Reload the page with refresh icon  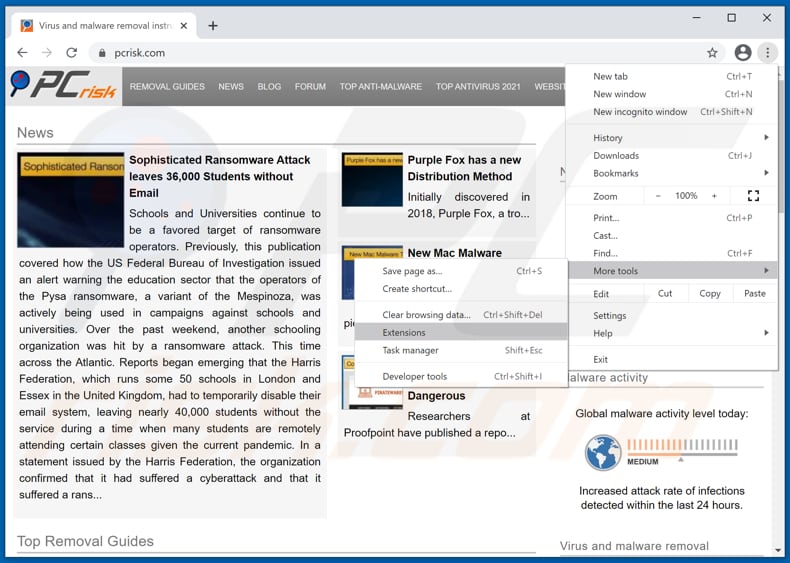pyautogui.click(x=71, y=53)
